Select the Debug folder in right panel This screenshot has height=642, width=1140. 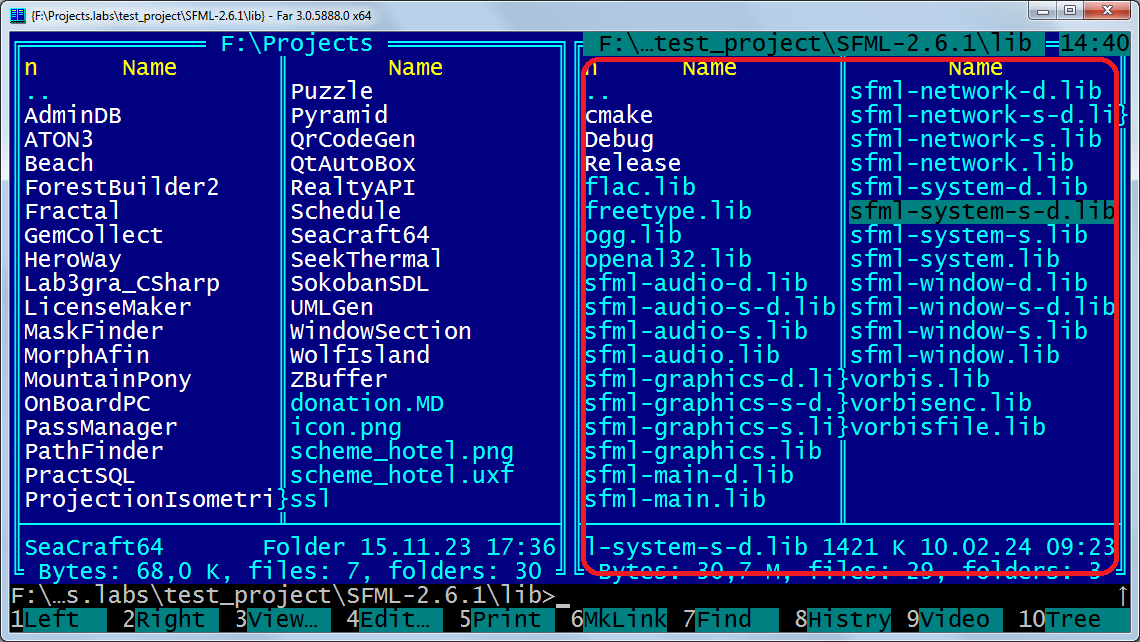pyautogui.click(x=619, y=139)
